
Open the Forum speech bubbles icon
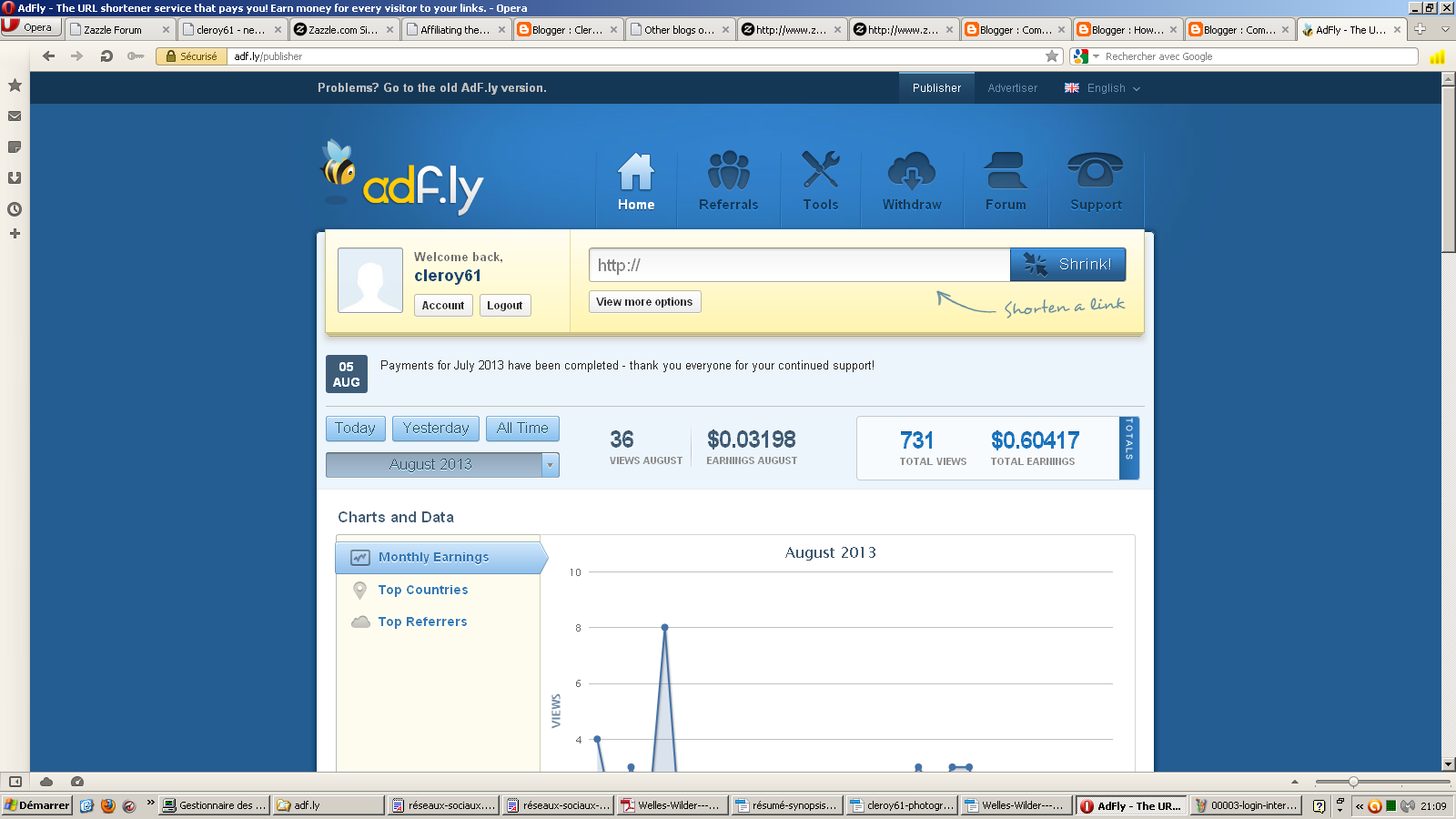1006,170
